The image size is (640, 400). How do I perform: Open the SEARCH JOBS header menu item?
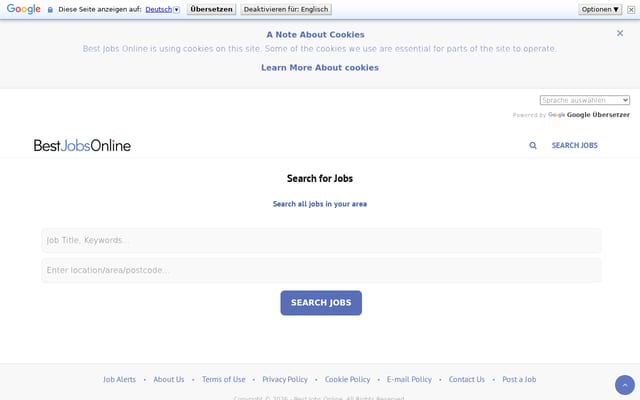click(574, 145)
